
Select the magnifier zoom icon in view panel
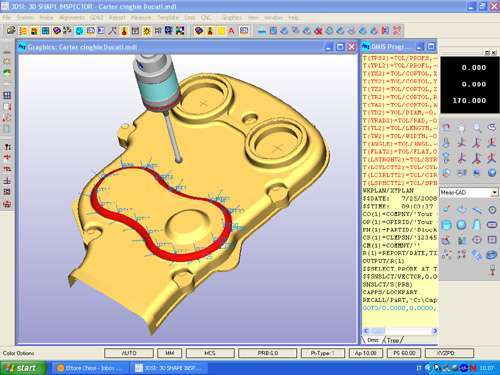(x=477, y=128)
